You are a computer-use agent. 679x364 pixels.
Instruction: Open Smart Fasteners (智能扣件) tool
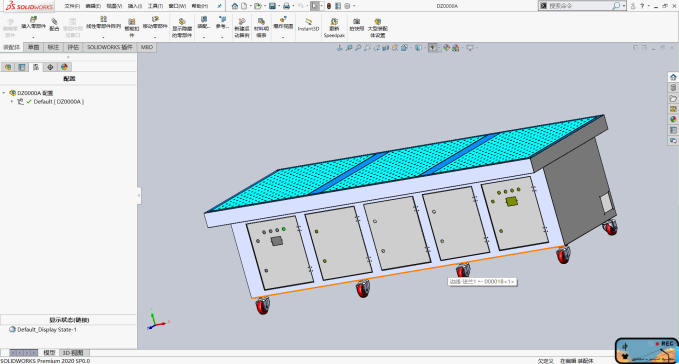[132, 27]
